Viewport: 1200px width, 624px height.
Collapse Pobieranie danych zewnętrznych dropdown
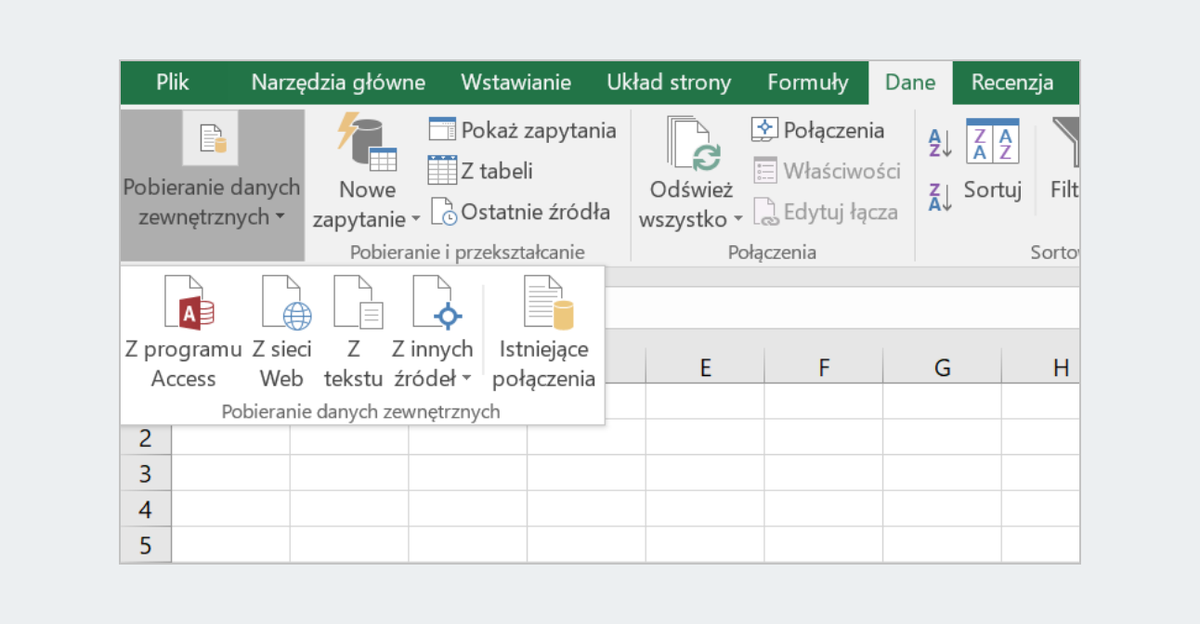coord(212,185)
